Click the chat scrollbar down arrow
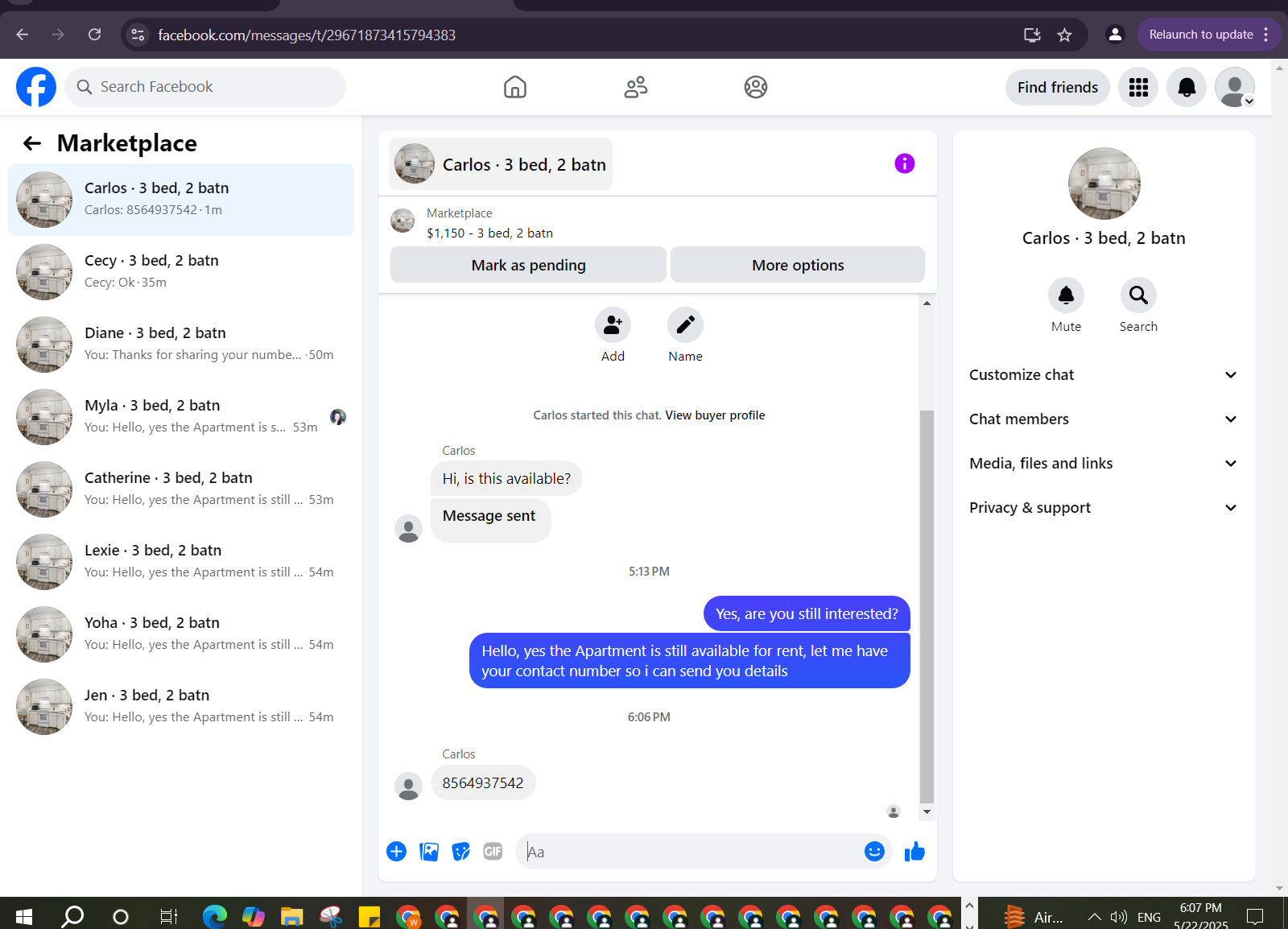 (927, 811)
